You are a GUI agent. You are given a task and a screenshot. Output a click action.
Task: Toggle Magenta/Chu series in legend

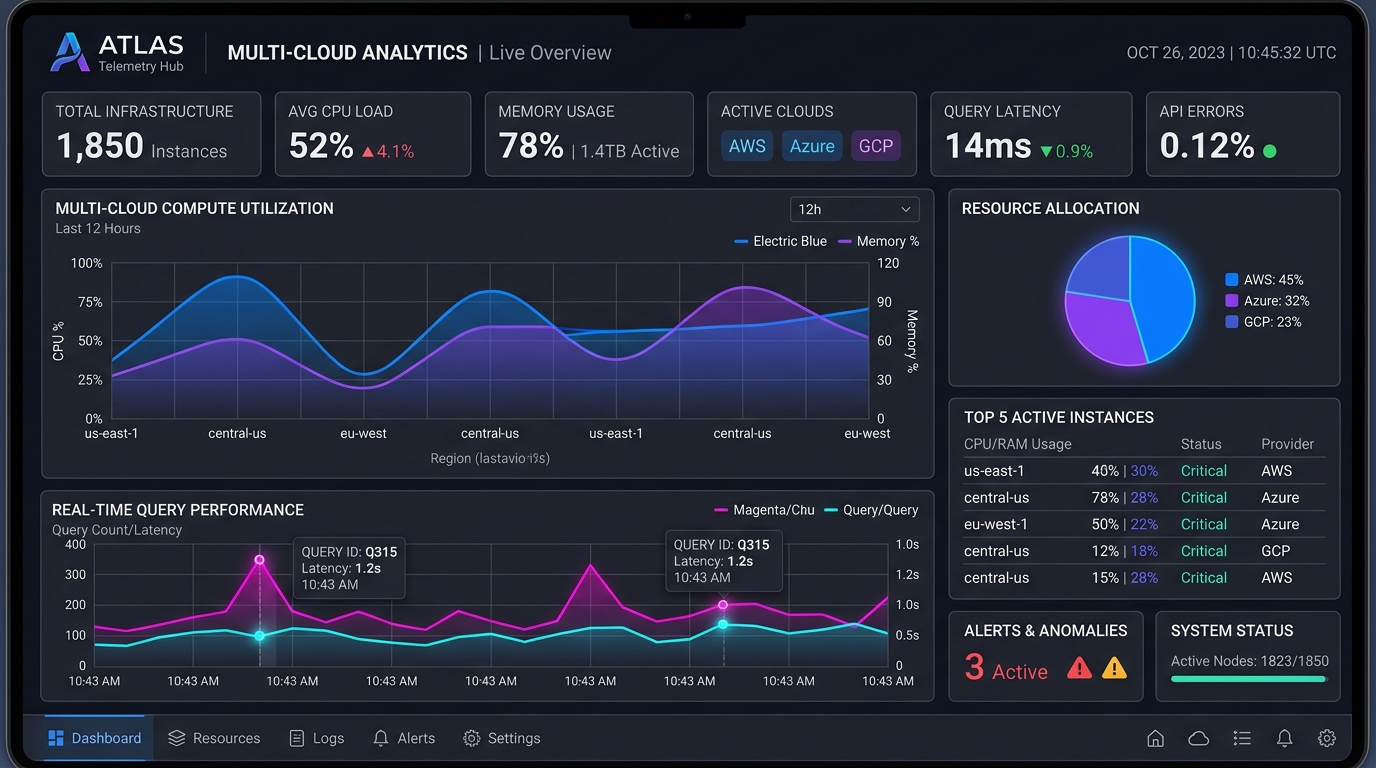click(764, 510)
